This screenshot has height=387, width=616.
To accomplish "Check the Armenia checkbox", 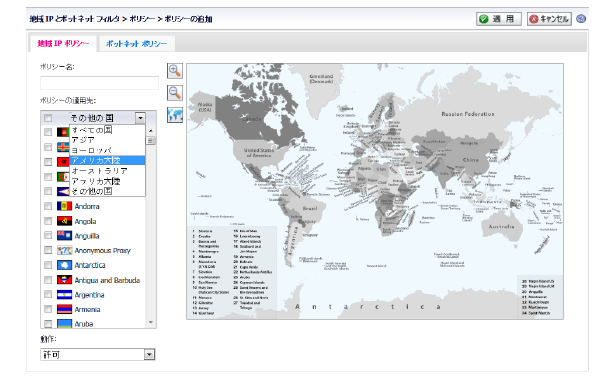I will click(x=48, y=309).
